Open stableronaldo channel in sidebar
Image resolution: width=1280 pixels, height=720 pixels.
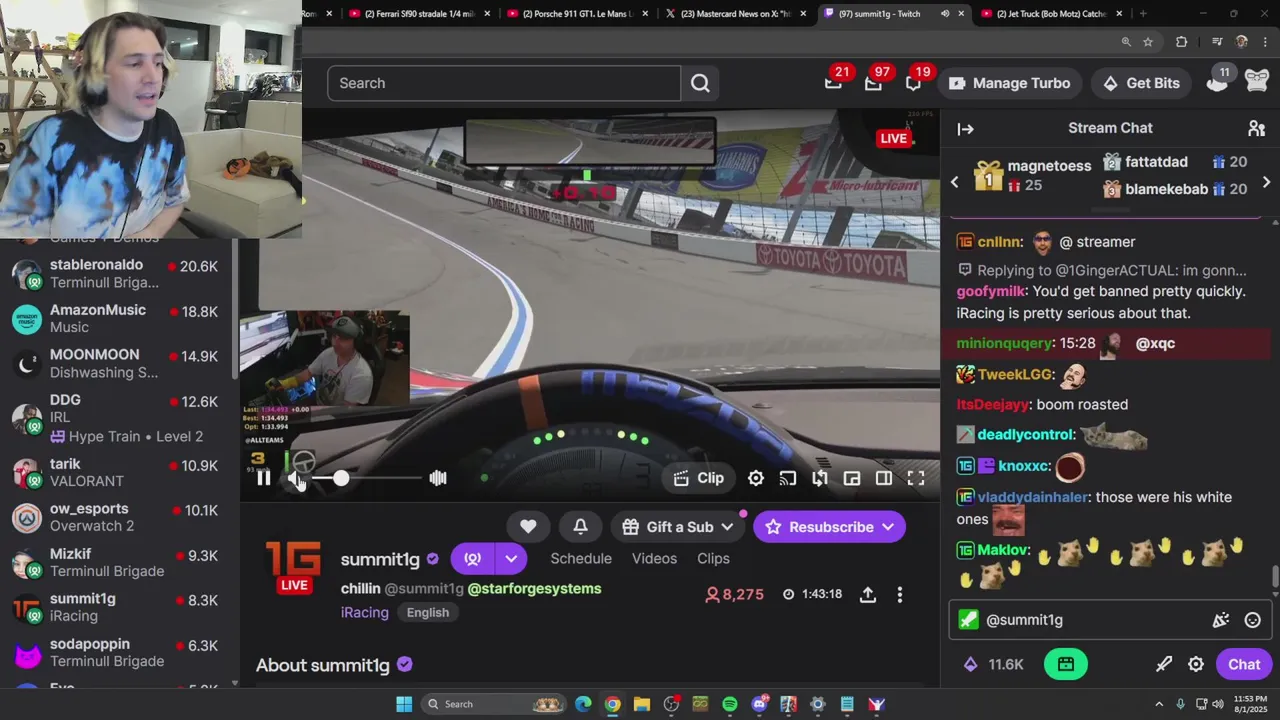119,273
